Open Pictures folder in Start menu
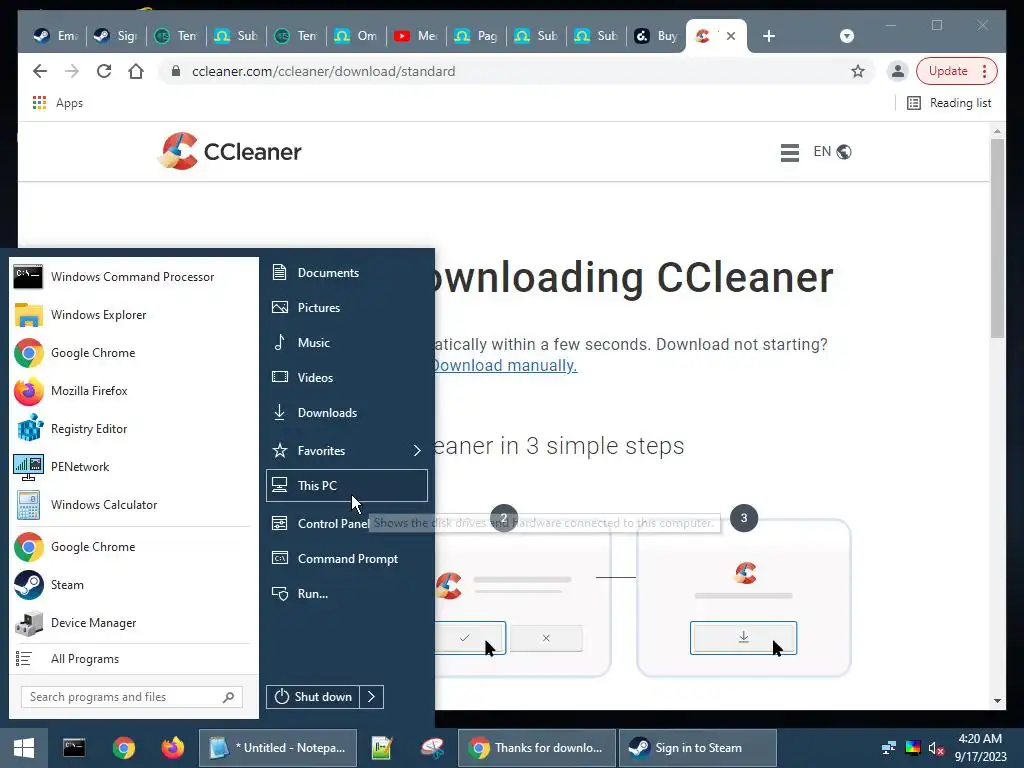This screenshot has width=1024, height=768. (x=347, y=308)
